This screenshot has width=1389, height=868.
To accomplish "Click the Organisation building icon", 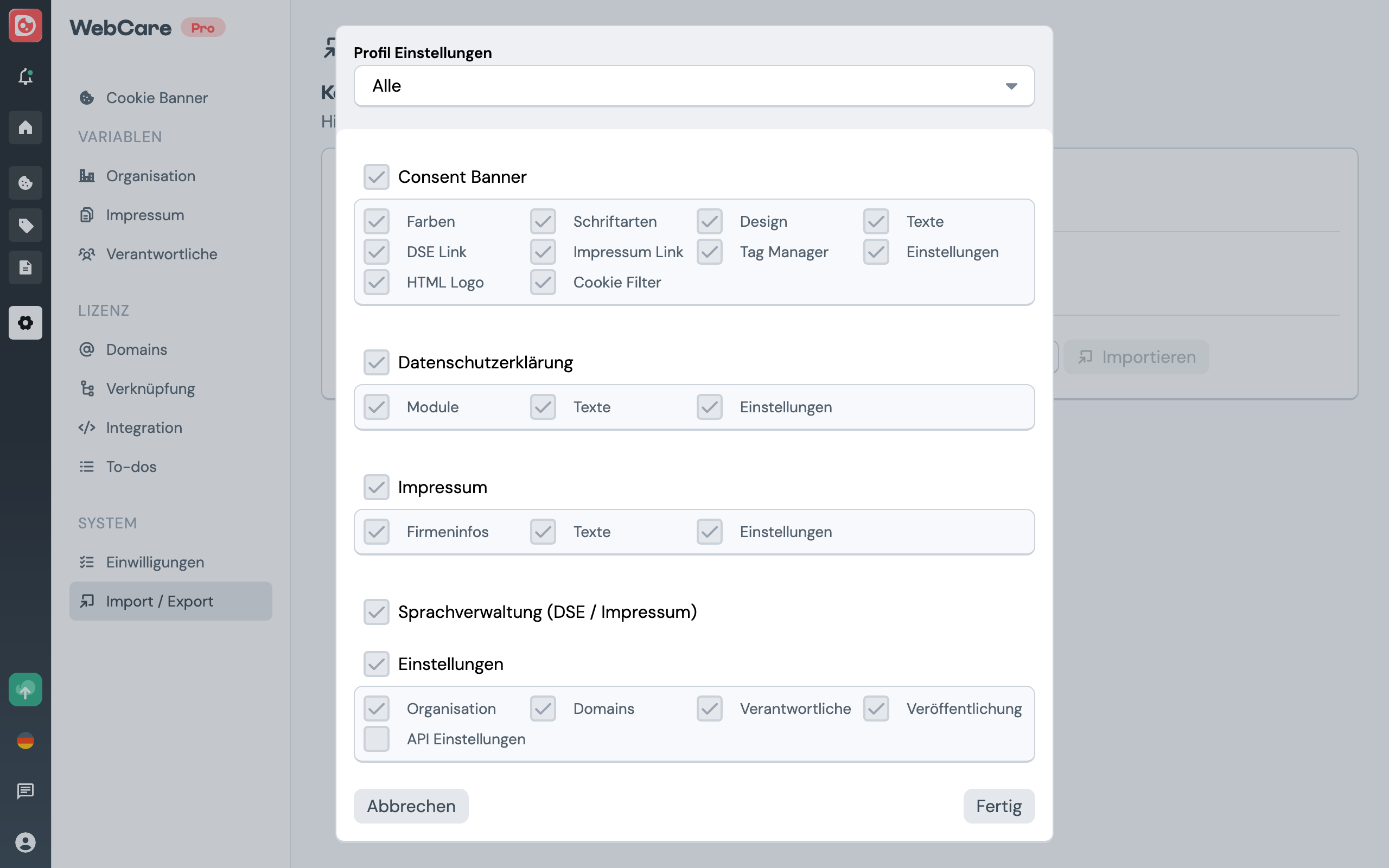I will 87,176.
